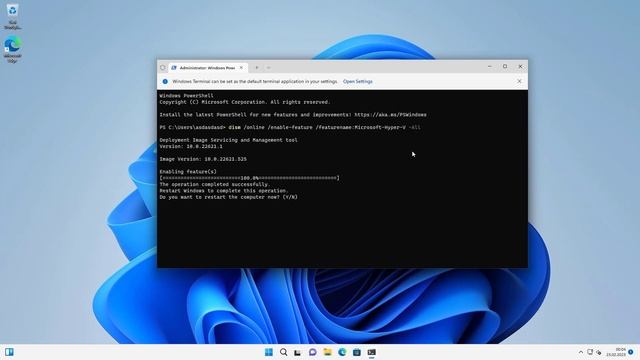
Task: Click 'Deployment Image Servicing and Management tool' text
Action: point(229,140)
